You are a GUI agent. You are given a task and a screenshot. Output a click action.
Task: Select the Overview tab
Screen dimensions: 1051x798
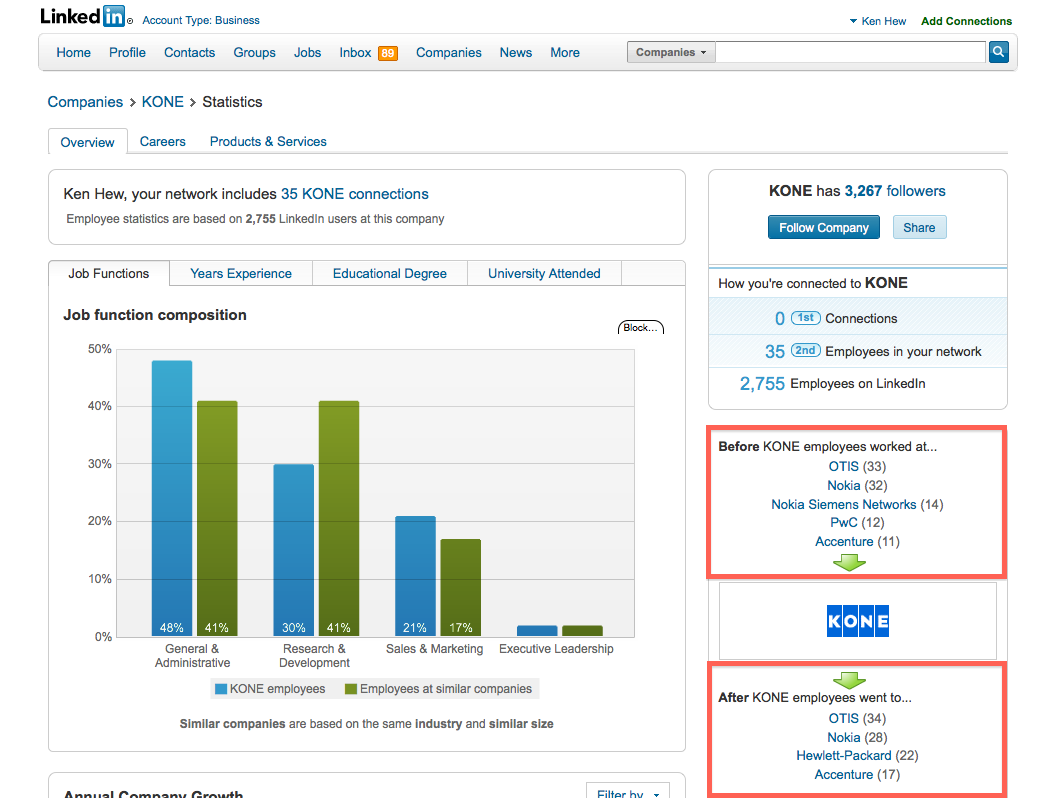point(87,142)
